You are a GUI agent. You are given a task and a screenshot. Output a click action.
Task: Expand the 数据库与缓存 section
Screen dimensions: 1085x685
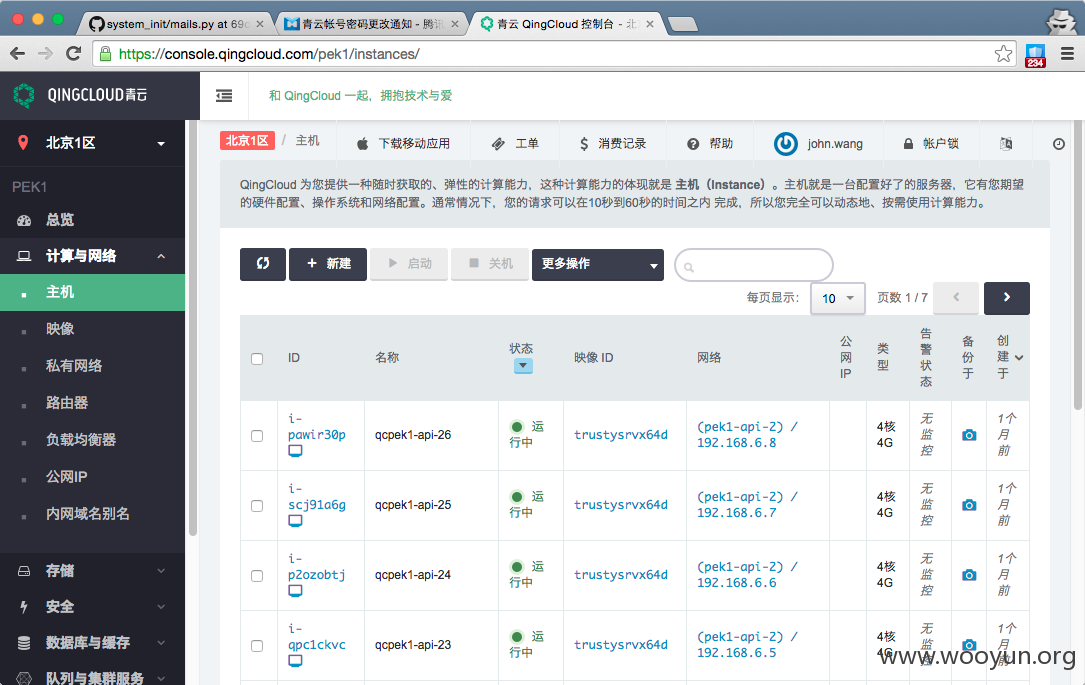pos(93,643)
